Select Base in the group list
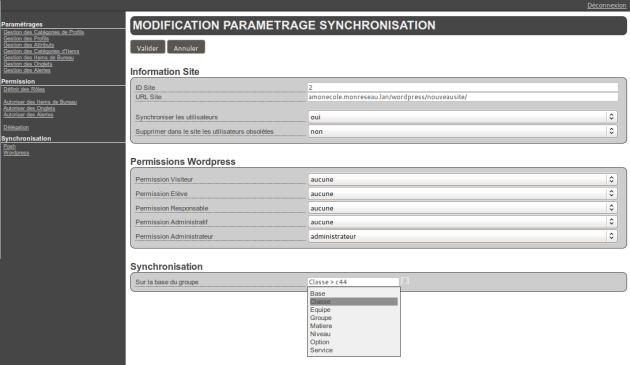Image resolution: width=630 pixels, height=365 pixels. point(354,293)
